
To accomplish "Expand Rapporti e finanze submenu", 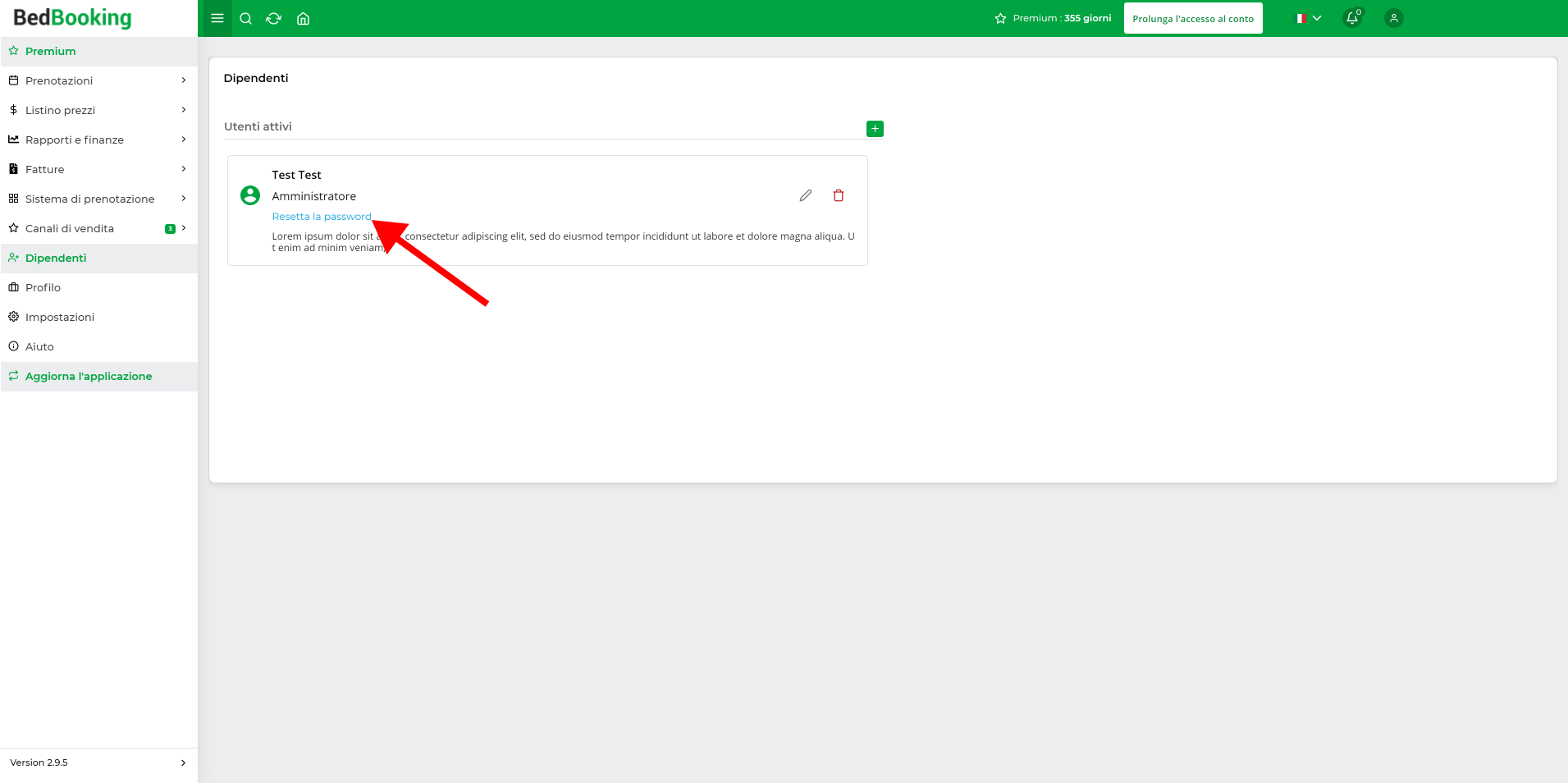I will point(98,140).
